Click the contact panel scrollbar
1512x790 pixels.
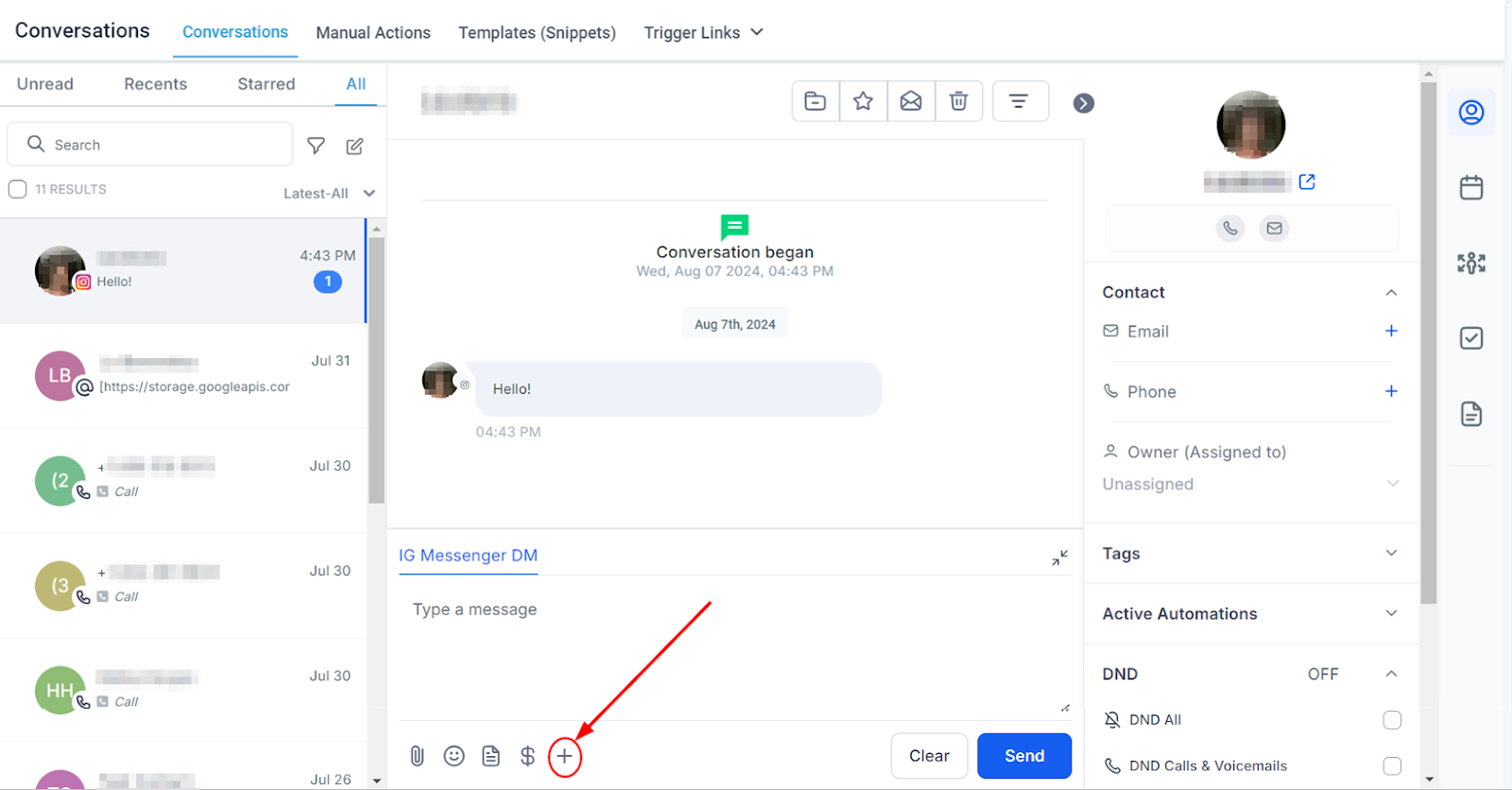[x=1428, y=343]
